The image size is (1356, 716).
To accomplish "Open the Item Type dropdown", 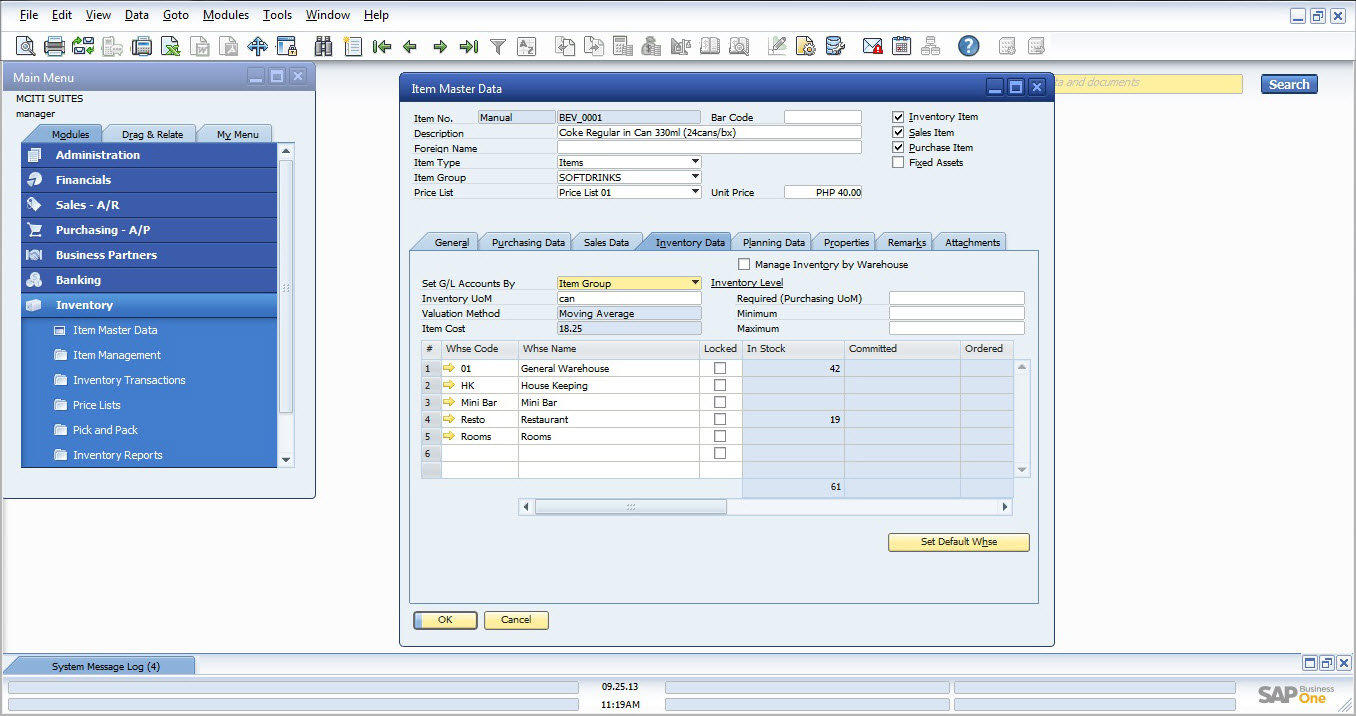I will pos(695,162).
